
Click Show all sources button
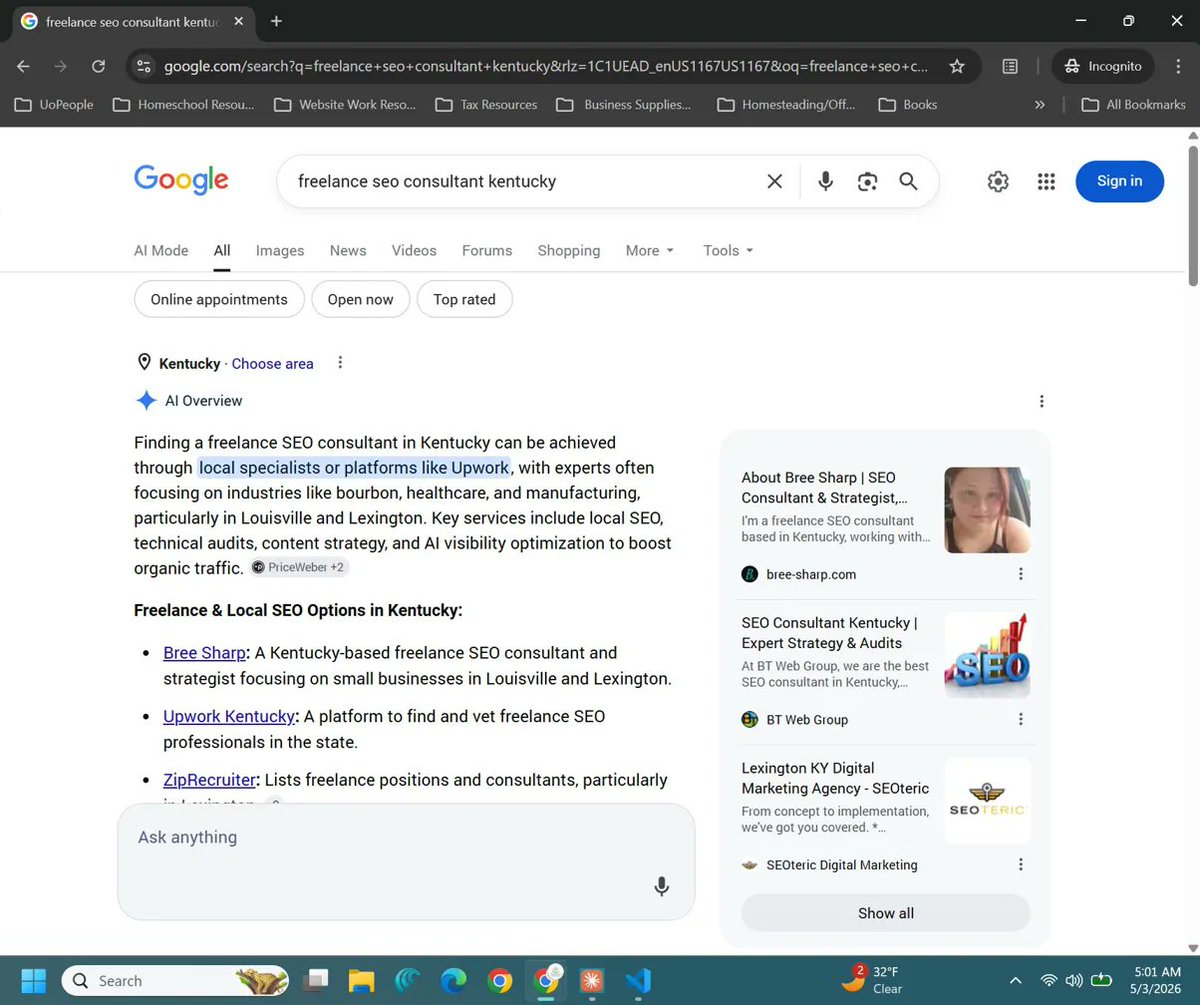pos(886,913)
